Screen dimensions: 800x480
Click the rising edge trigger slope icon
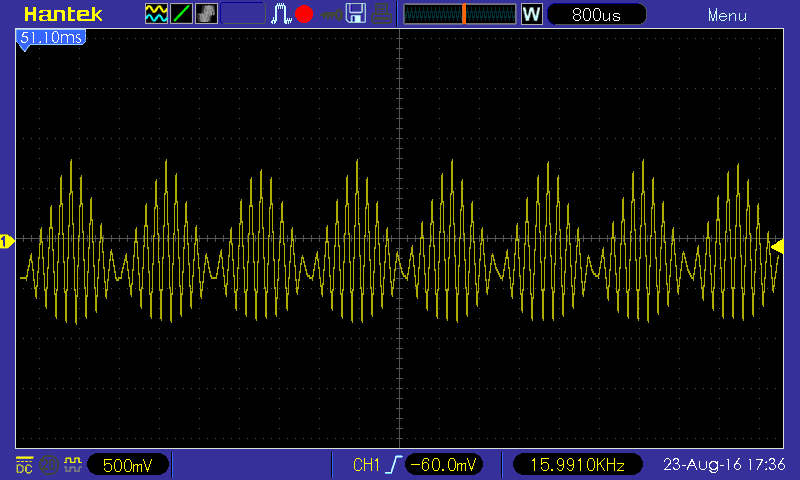click(394, 465)
